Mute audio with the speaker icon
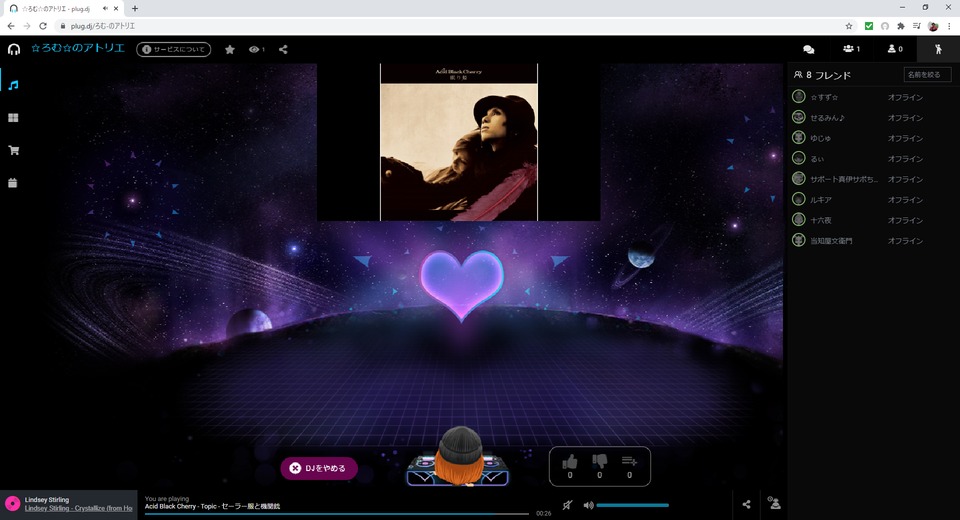This screenshot has height=520, width=960. 588,505
